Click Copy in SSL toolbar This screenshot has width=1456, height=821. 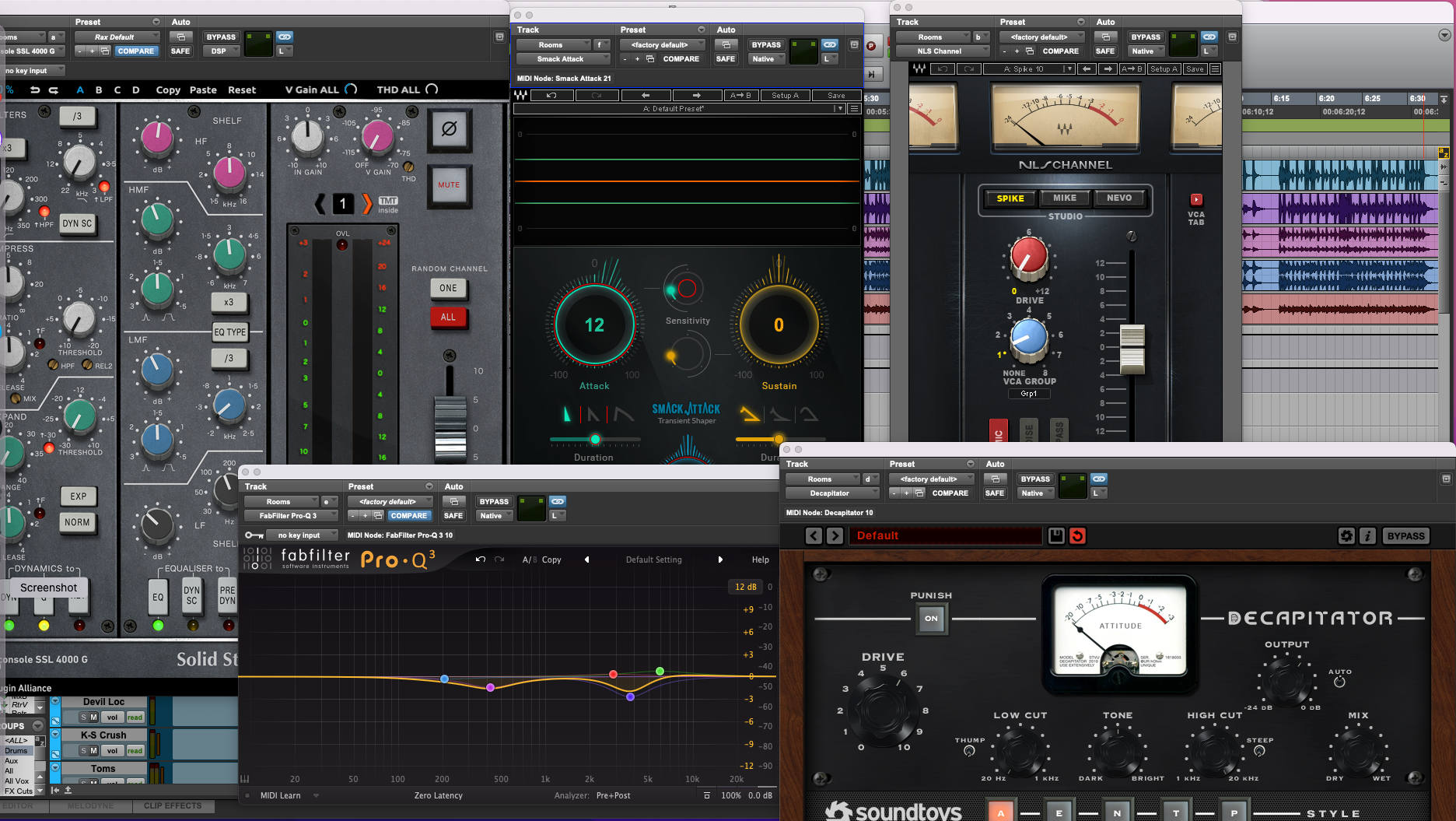168,90
